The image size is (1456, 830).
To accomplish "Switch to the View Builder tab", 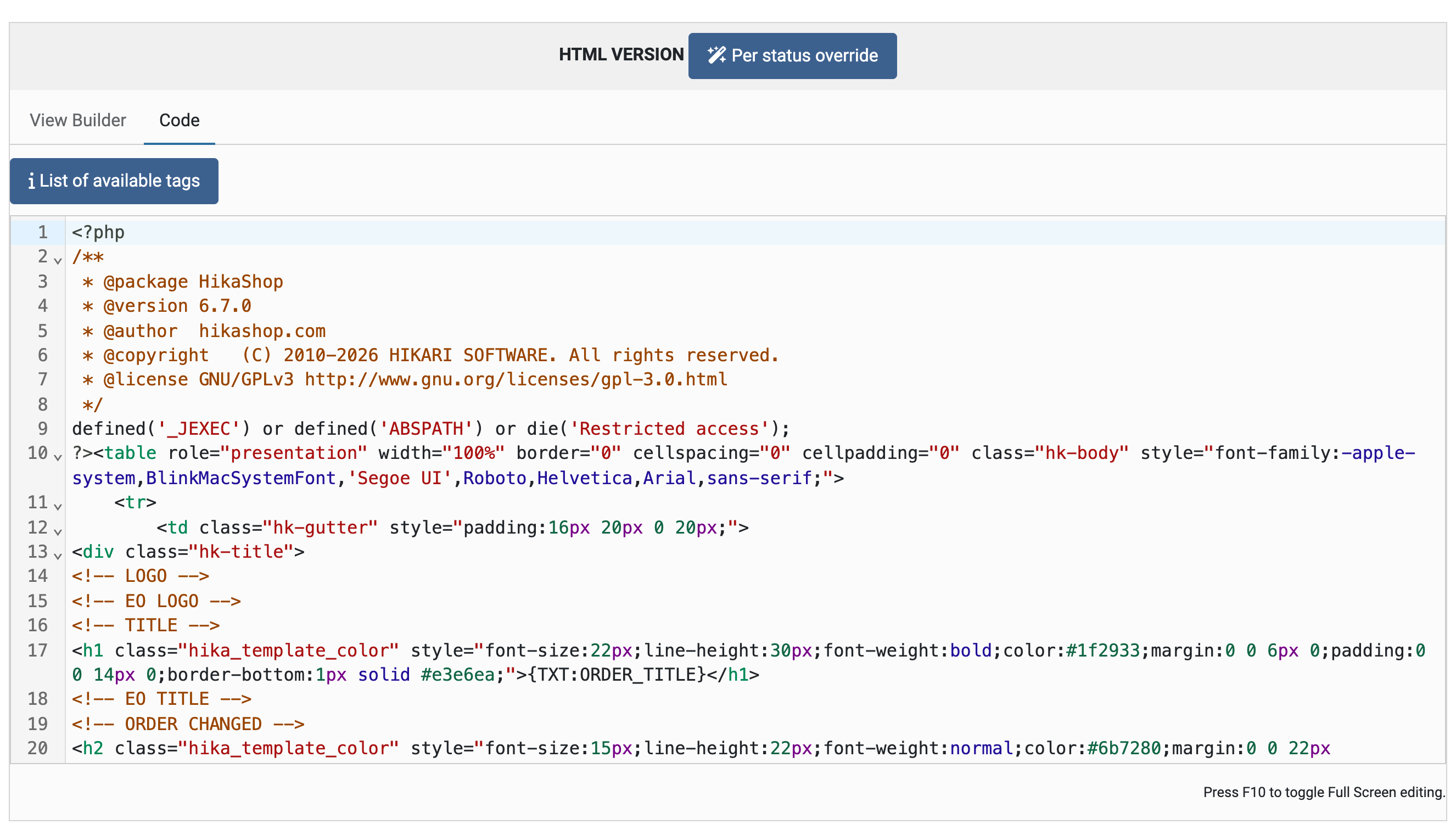I will [78, 120].
